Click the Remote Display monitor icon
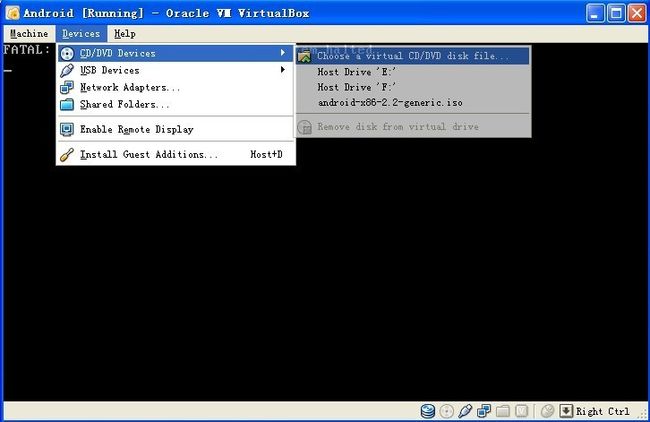The width and height of the screenshot is (650, 422). pos(67,129)
